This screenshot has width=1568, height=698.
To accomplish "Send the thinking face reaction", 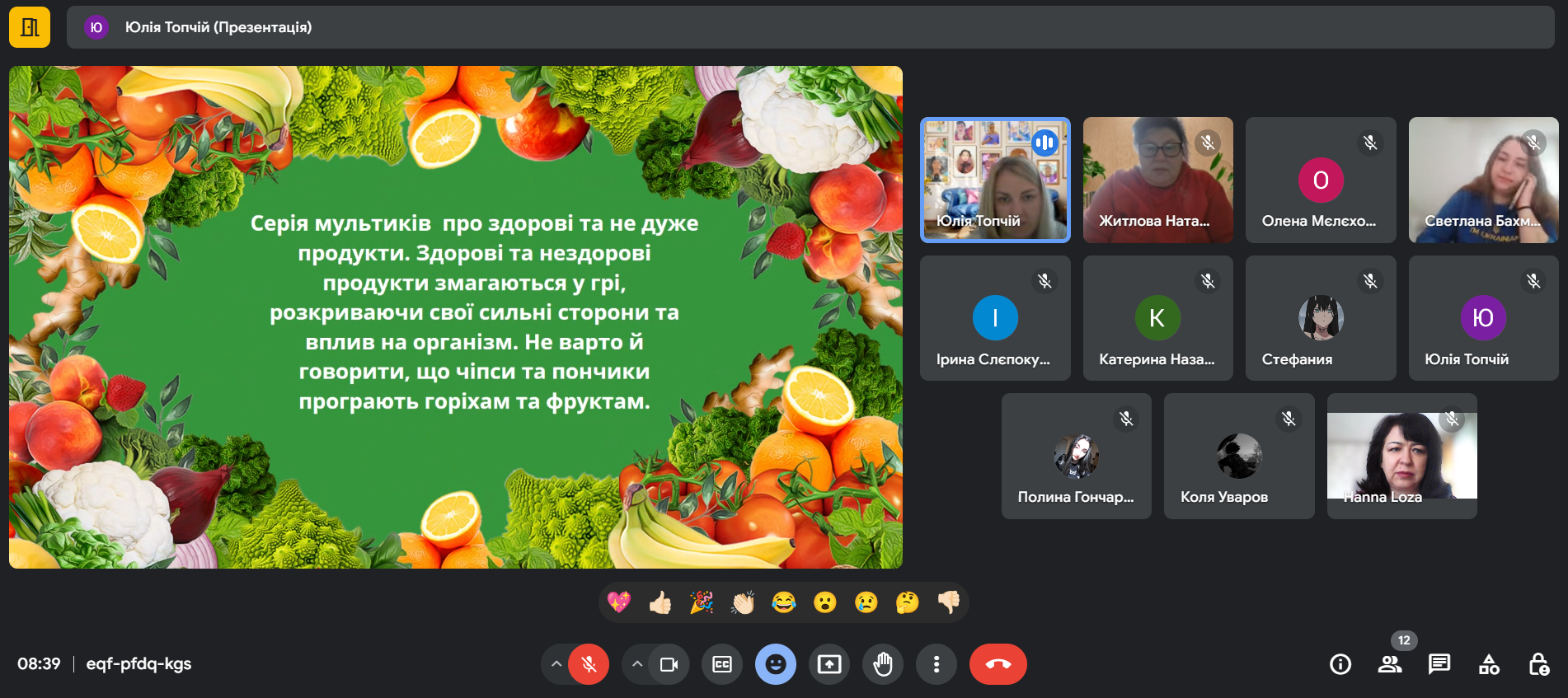I will [907, 603].
